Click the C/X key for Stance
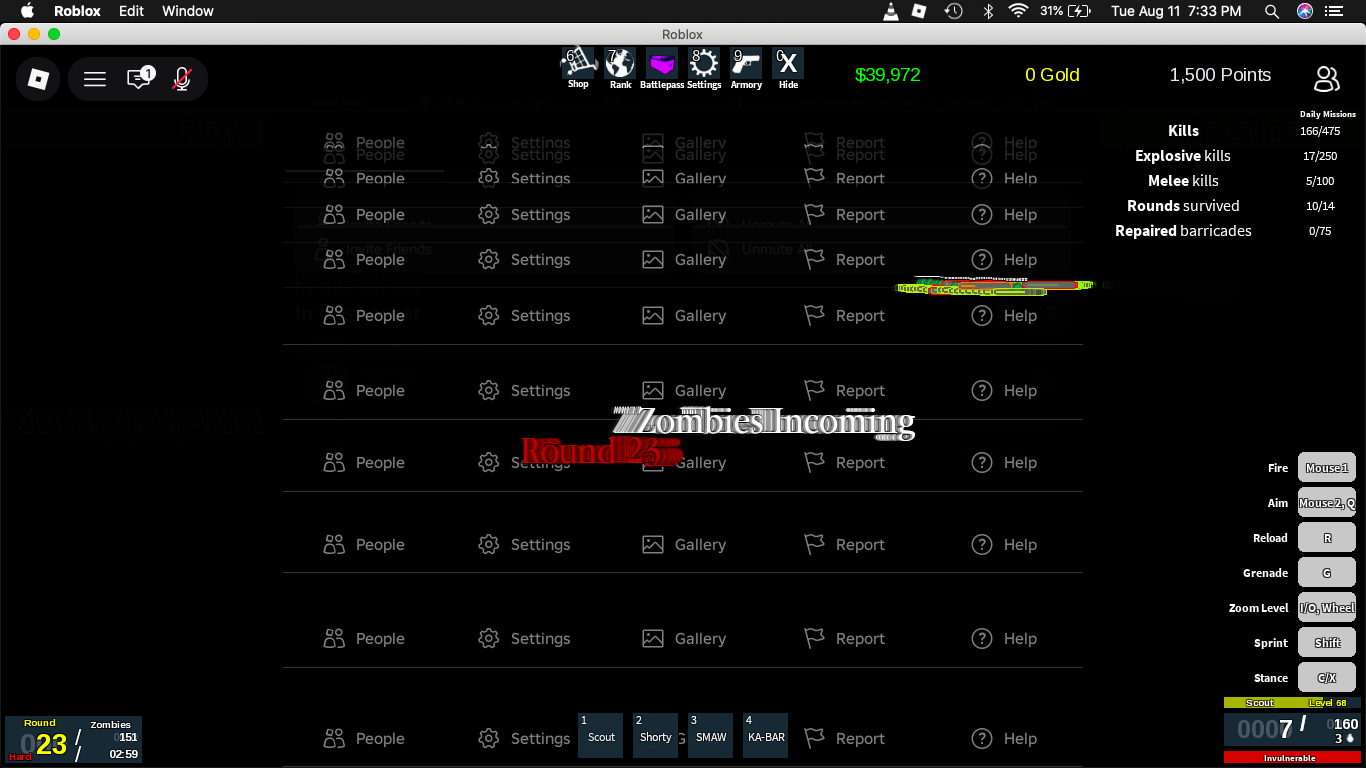Screen dimensions: 1366x768 click(x=1327, y=678)
